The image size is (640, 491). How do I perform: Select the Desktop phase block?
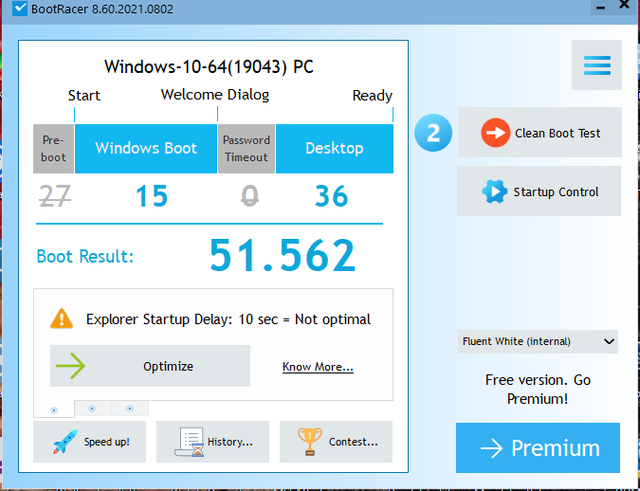(334, 148)
